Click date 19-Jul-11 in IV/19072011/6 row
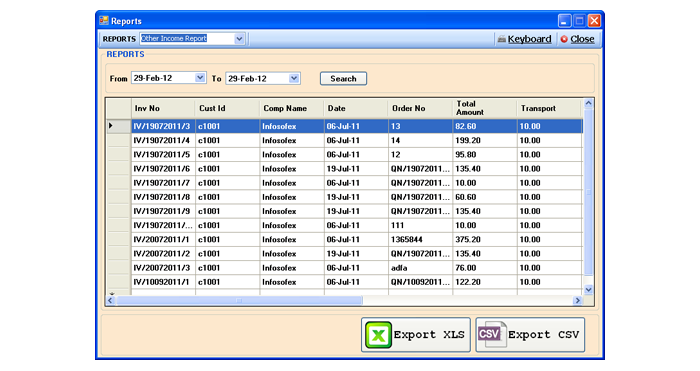 356,169
